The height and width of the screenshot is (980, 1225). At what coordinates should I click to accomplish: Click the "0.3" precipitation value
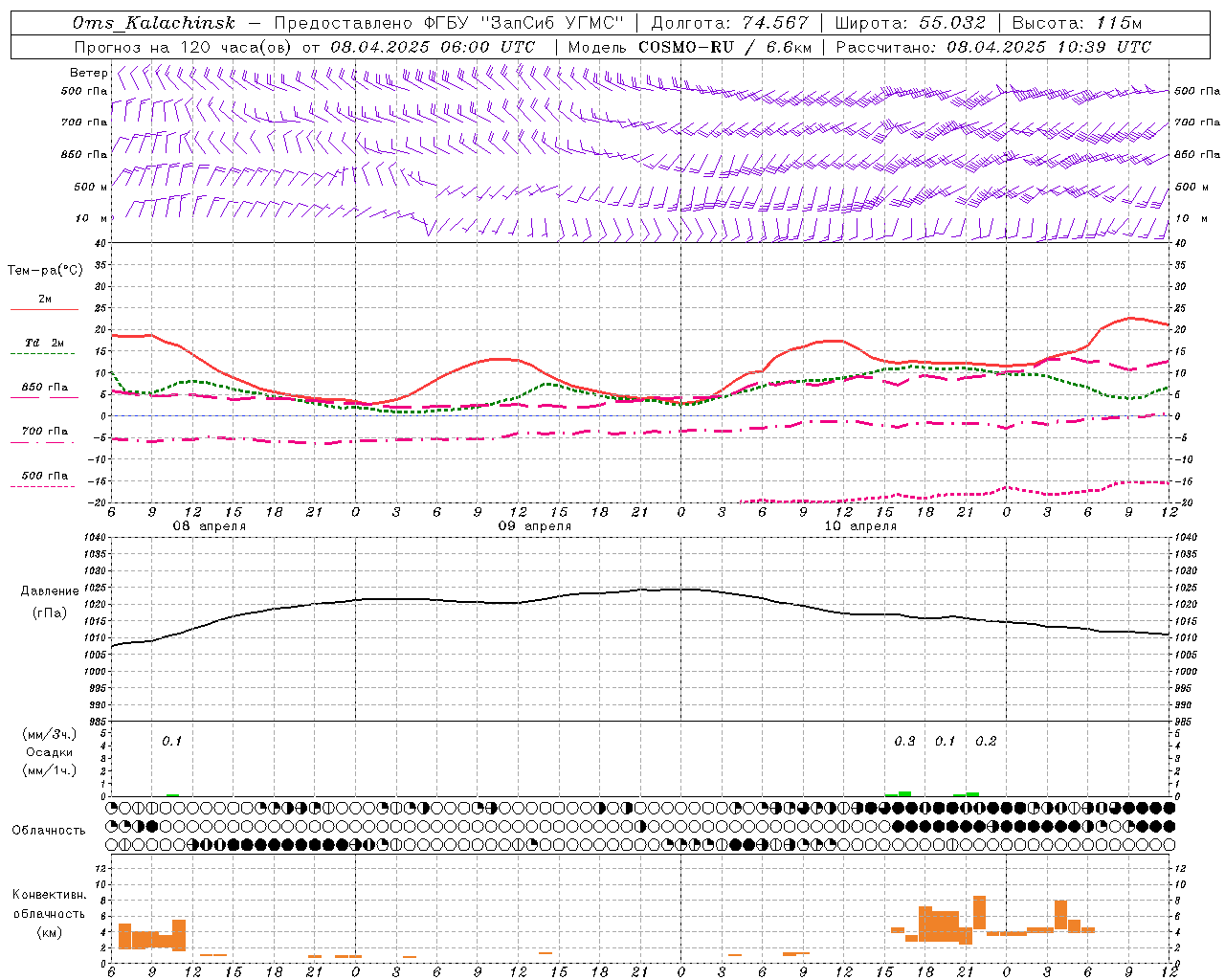tap(904, 742)
